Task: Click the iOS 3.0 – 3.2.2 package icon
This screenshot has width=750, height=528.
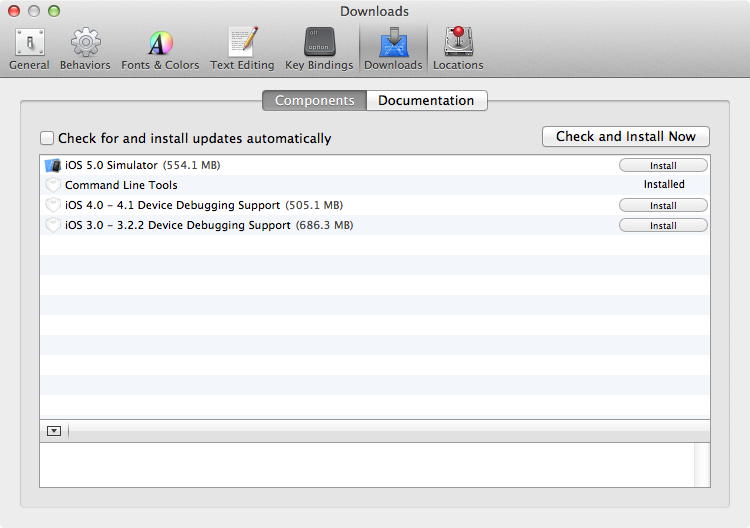Action: point(53,225)
